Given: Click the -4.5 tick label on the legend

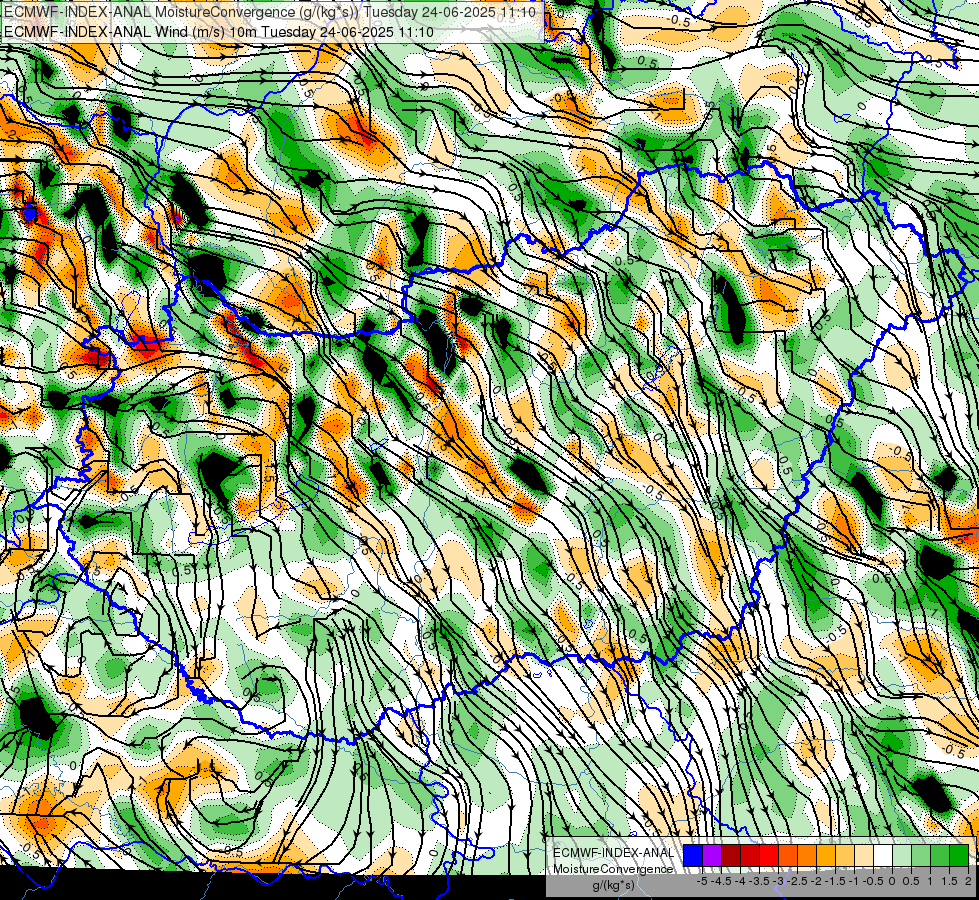Looking at the screenshot, I should click(x=722, y=881).
